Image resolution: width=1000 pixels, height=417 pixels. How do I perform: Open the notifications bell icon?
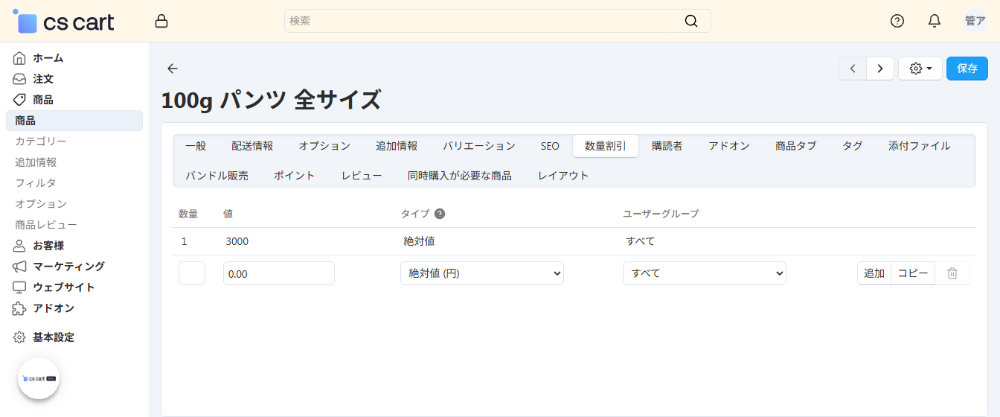[934, 21]
